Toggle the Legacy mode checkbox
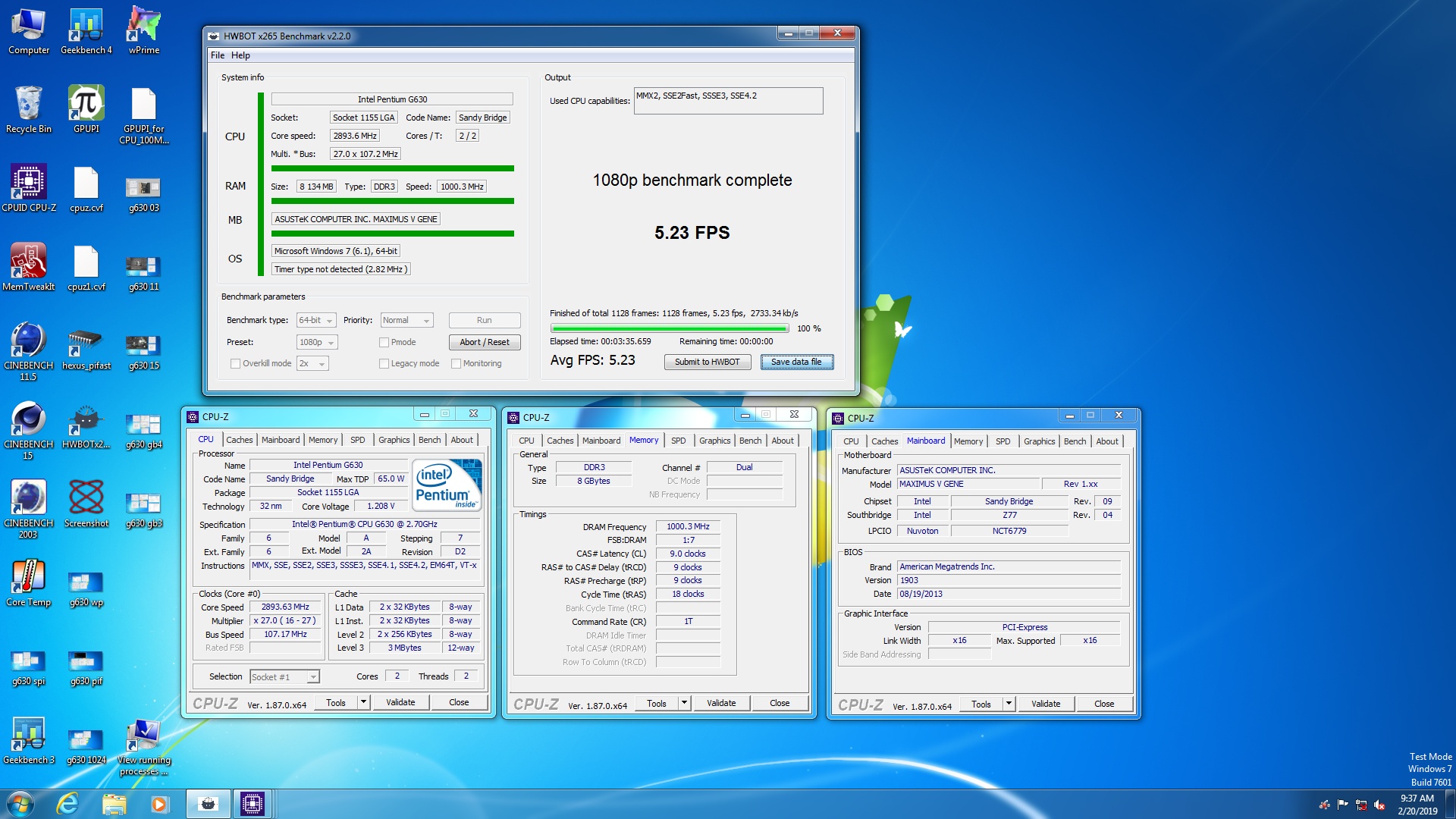Viewport: 1456px width, 819px height. click(x=384, y=364)
